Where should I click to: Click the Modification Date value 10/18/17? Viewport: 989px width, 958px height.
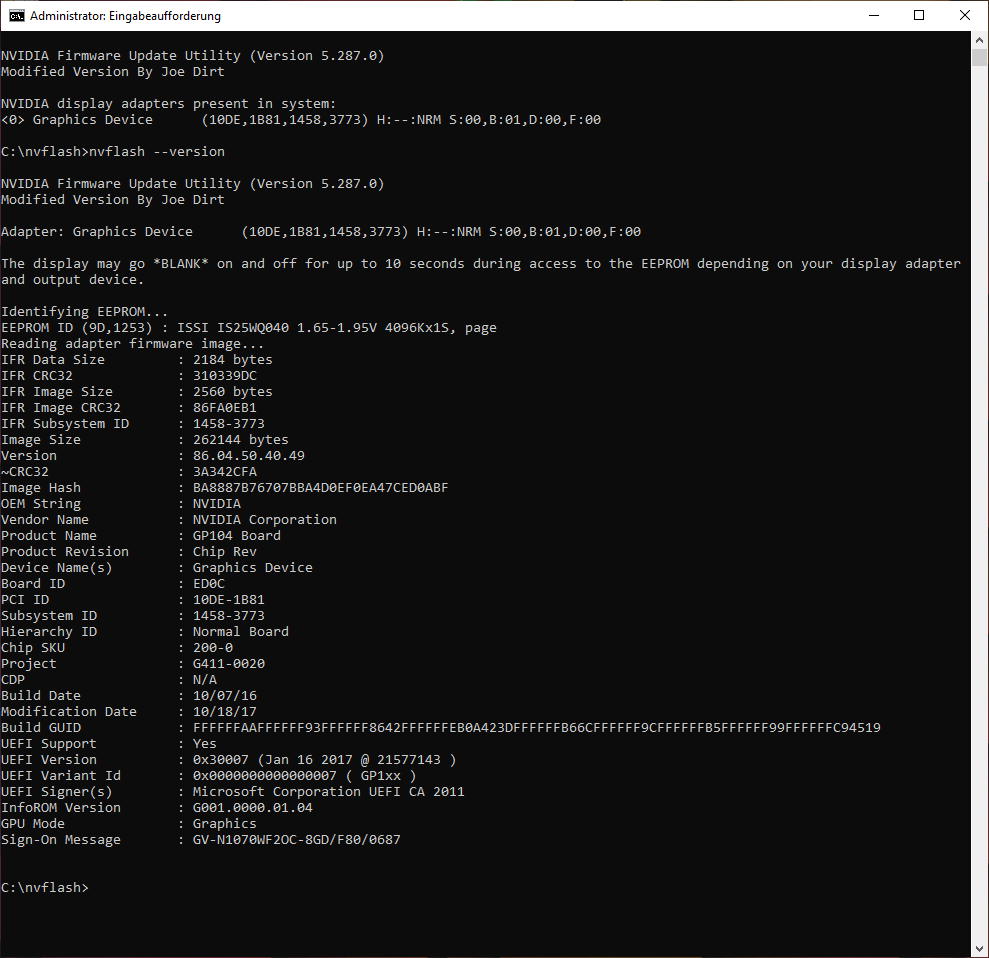pyautogui.click(x=225, y=711)
